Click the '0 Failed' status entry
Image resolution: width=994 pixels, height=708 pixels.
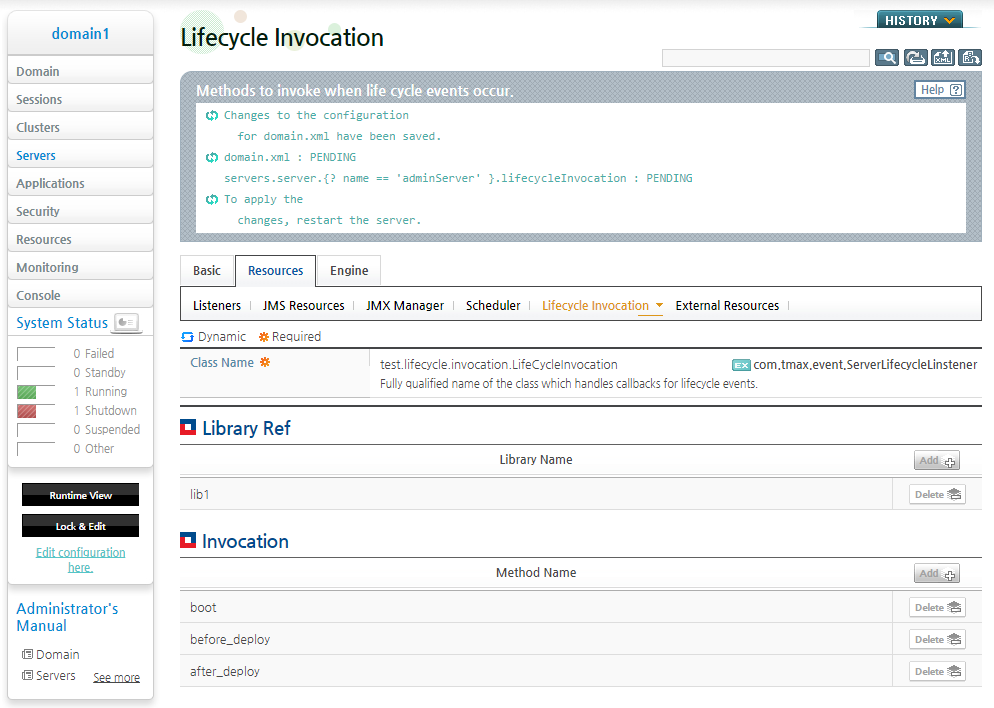[x=94, y=353]
